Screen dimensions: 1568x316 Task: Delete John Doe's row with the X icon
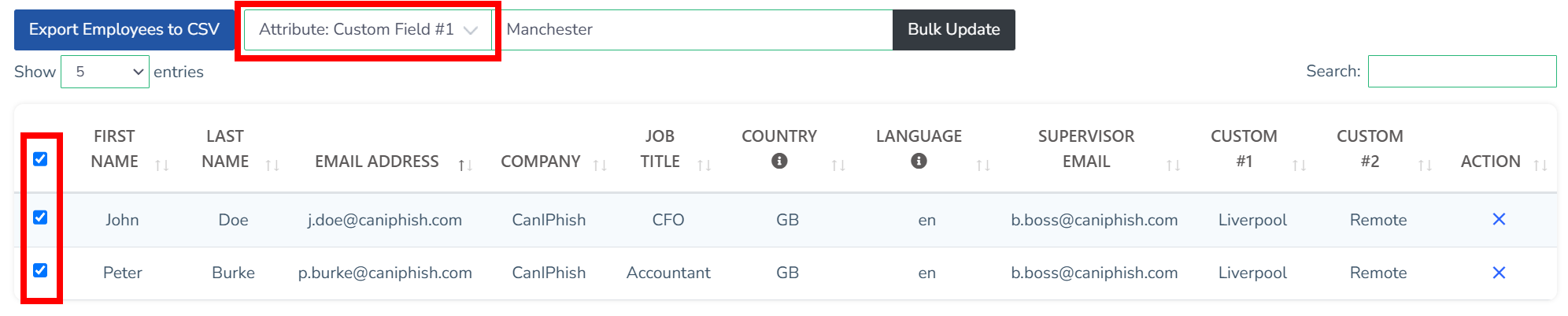click(1499, 219)
